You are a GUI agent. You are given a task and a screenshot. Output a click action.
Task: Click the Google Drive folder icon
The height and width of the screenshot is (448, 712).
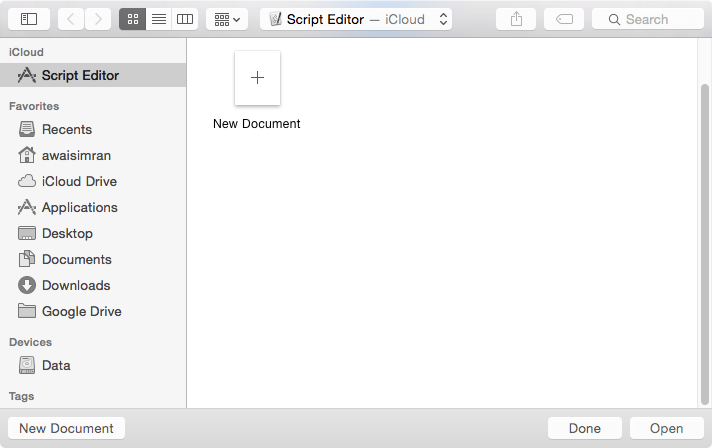point(27,311)
